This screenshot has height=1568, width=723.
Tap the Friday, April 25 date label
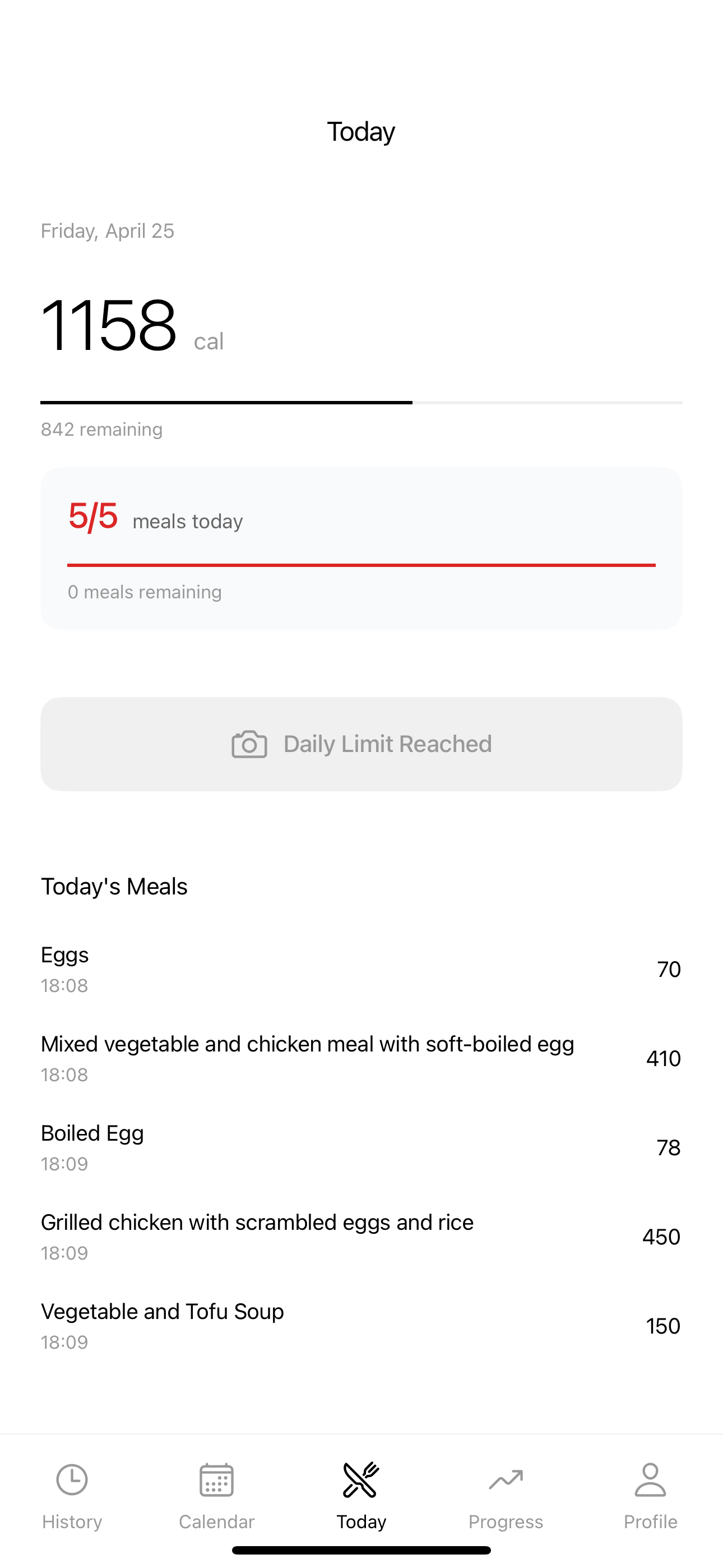point(108,230)
